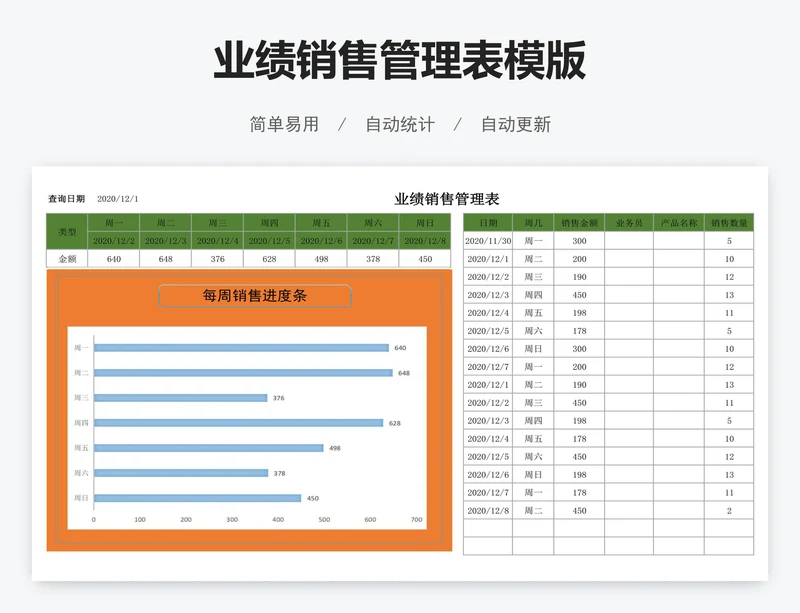
Task: Select the 金额 row label cell
Action: [67, 259]
